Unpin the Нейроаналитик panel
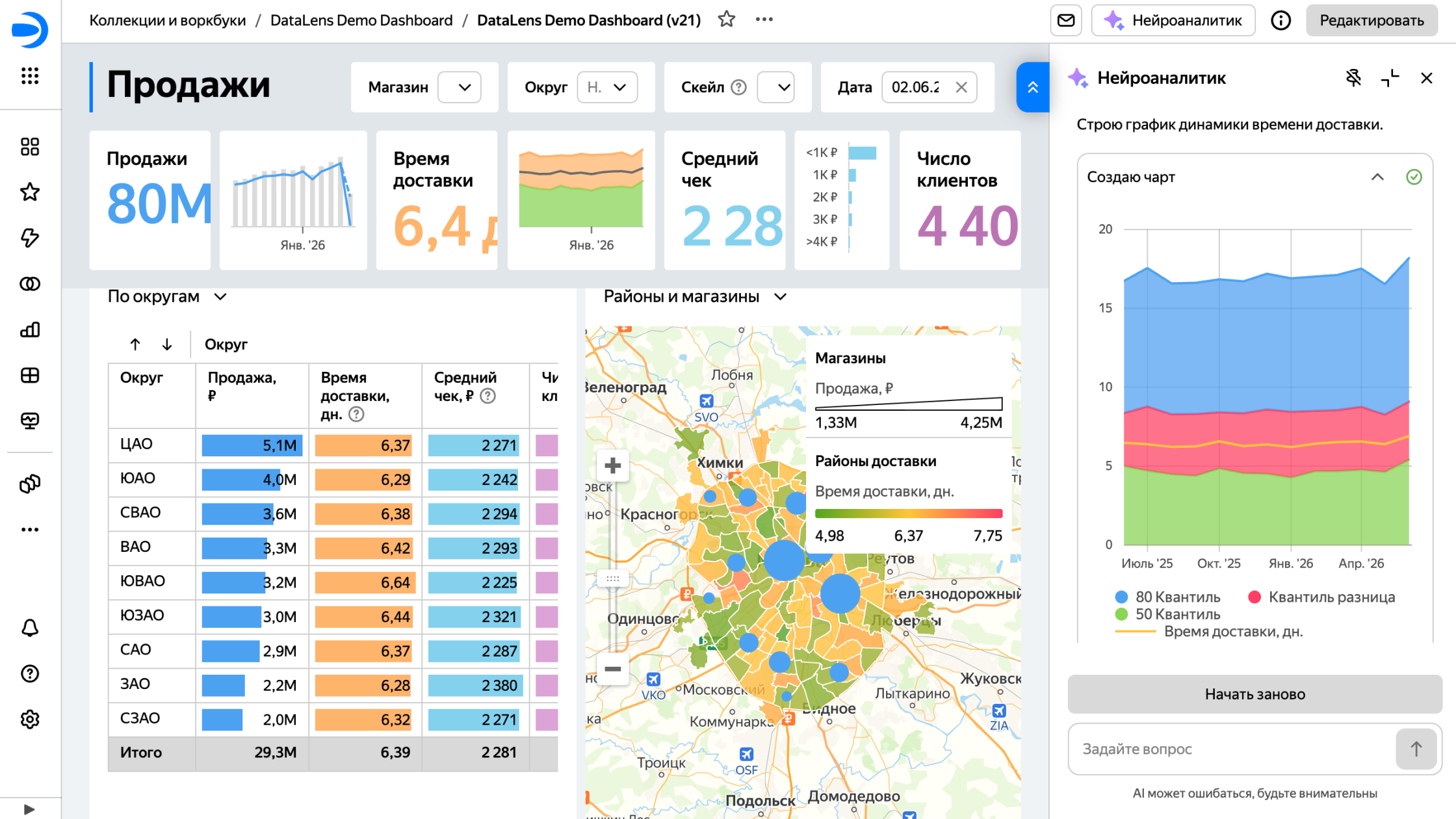This screenshot has width=1456, height=819. (x=1353, y=78)
